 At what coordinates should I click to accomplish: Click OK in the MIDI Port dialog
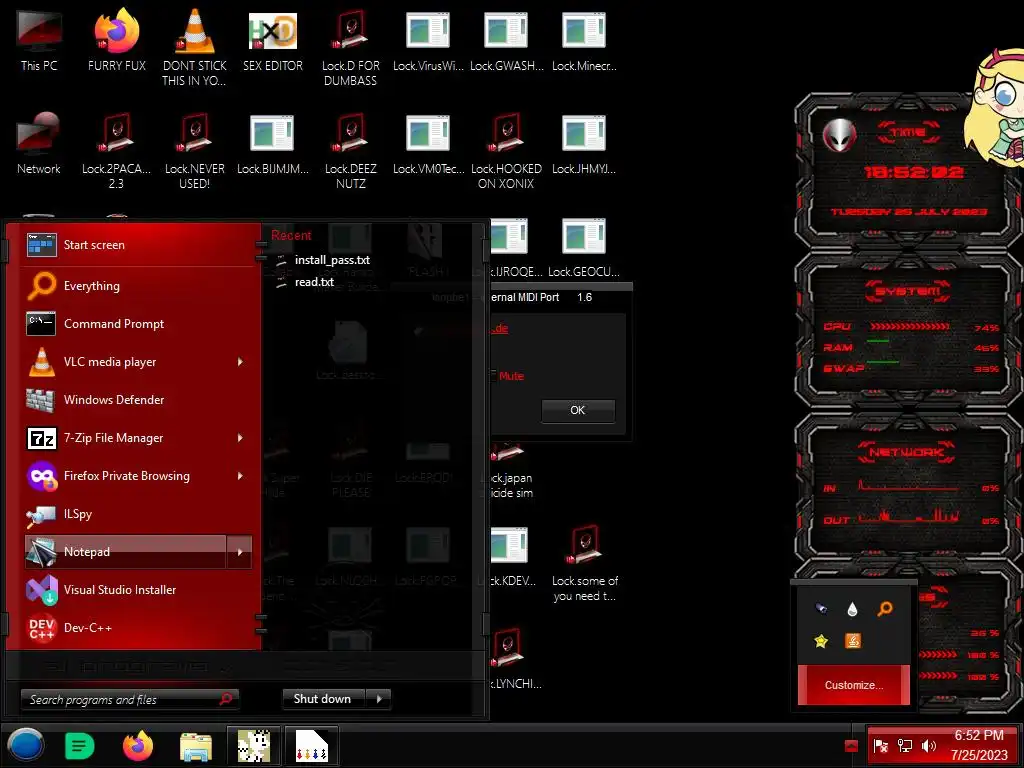click(x=578, y=410)
